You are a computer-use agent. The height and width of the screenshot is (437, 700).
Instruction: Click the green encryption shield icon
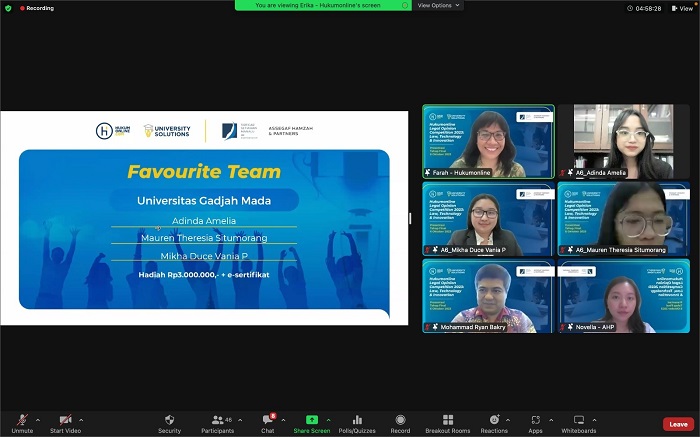[8, 8]
